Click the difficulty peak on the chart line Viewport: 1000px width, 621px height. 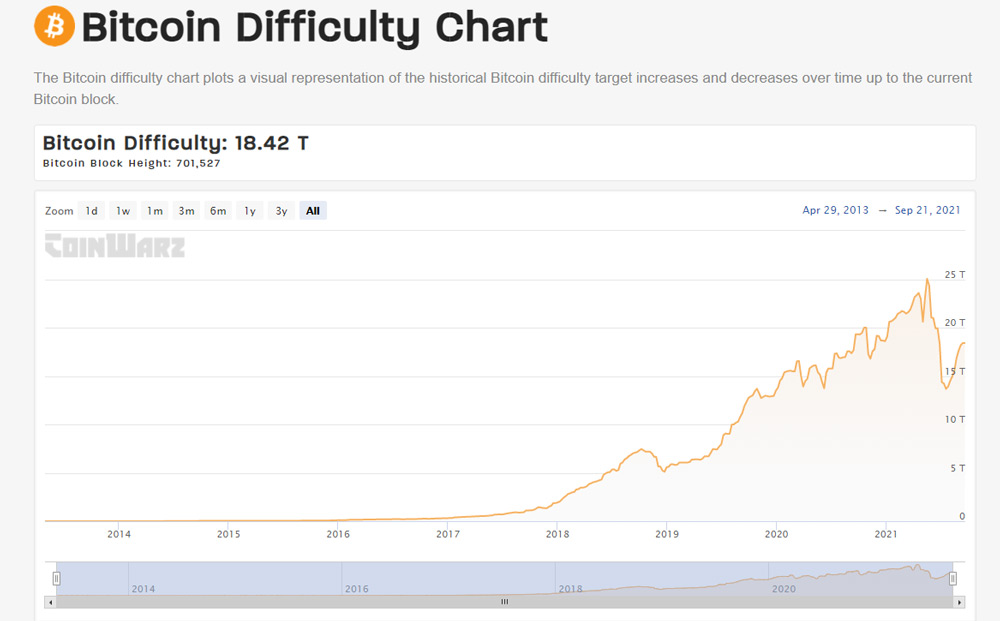(x=928, y=279)
